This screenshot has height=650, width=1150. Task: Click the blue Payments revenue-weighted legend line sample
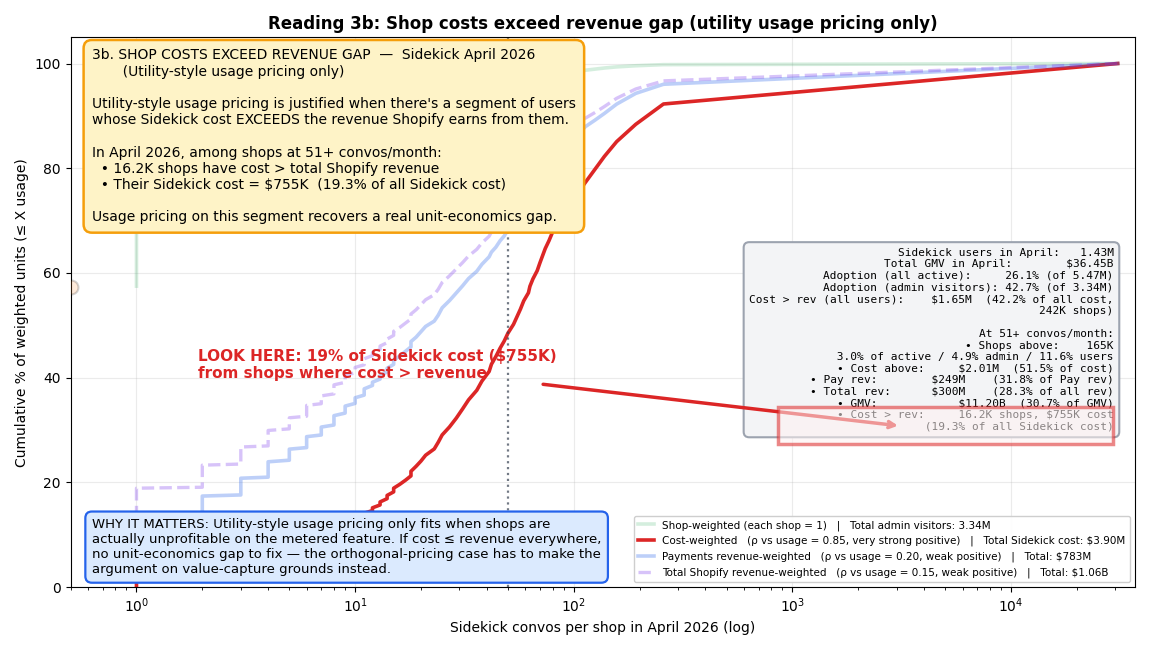click(x=646, y=556)
